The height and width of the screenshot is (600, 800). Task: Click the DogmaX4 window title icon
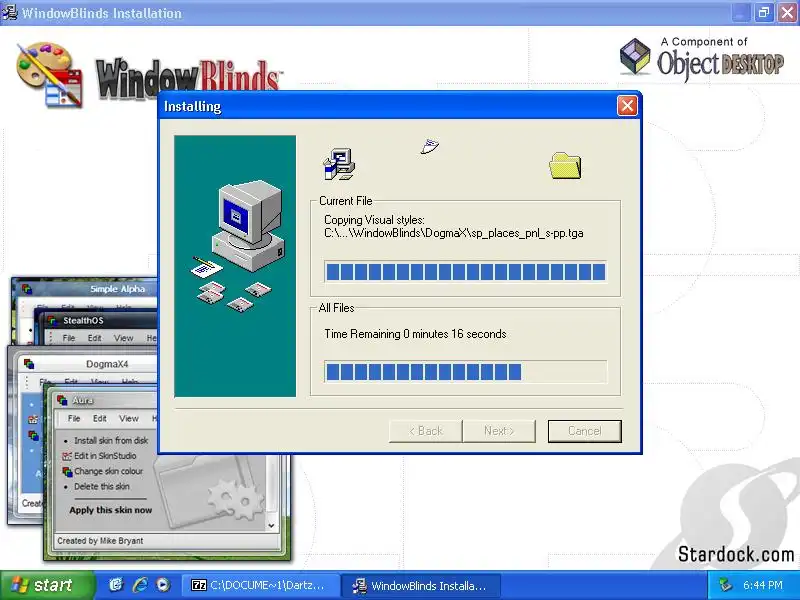(29, 364)
